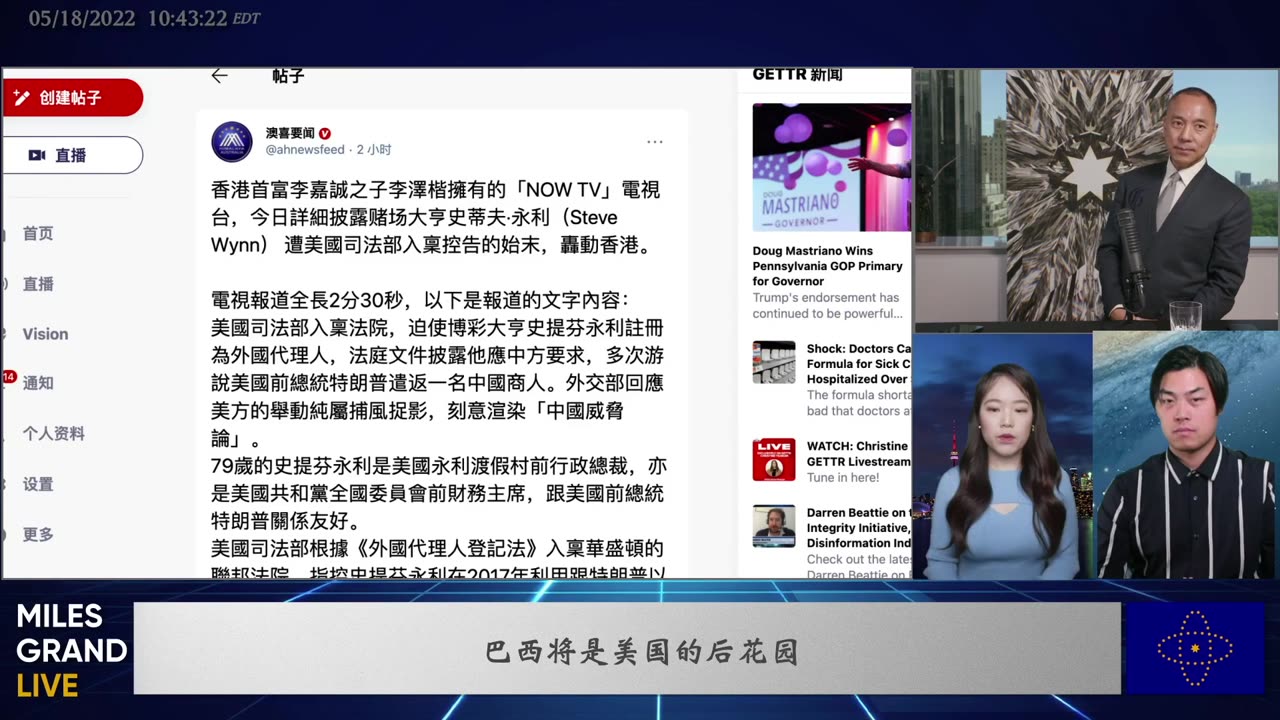Click the pen icon in the 创建帖子 button
This screenshot has width=1280, height=720.
point(21,98)
